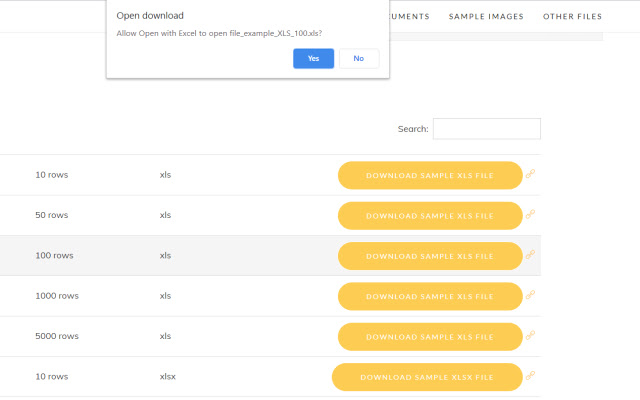Download the 100 rows sample XLS file
Screen dimensions: 640x400
430,256
